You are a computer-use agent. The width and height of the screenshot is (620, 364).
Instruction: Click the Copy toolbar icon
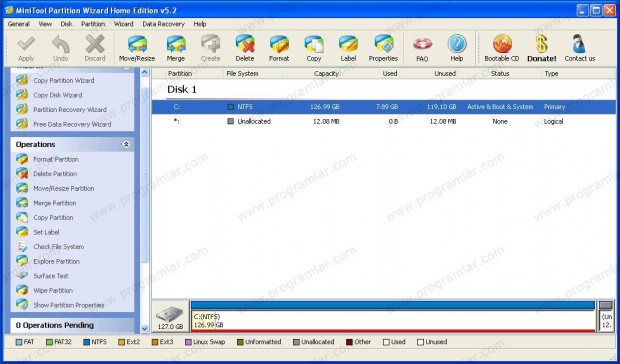314,43
